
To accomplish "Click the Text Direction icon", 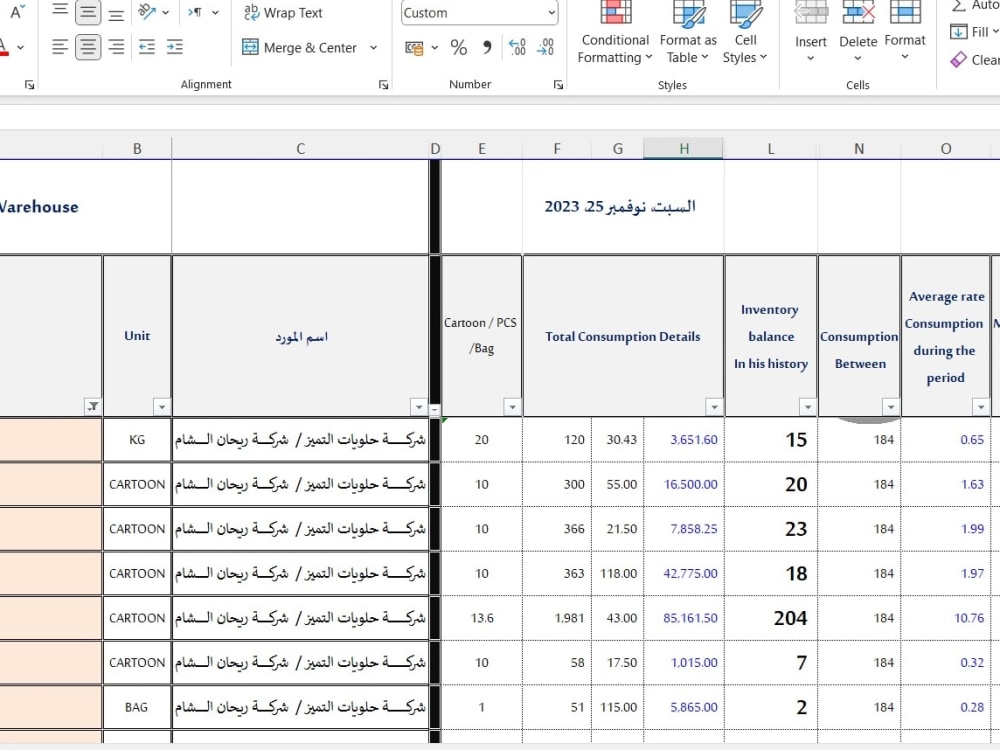I will click(x=195, y=12).
